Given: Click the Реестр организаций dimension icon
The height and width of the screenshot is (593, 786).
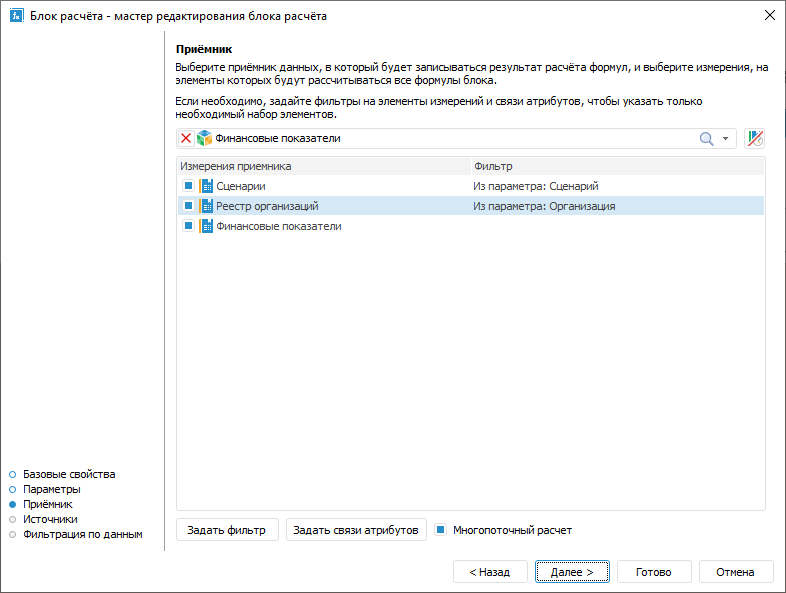Looking at the screenshot, I should (x=206, y=206).
